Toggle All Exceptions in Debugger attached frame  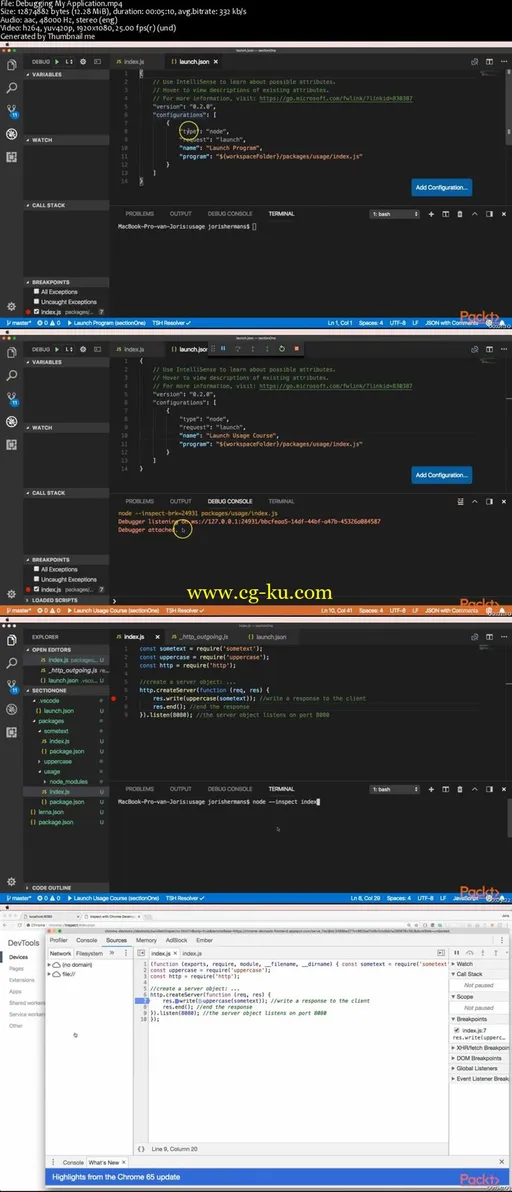coord(36,569)
